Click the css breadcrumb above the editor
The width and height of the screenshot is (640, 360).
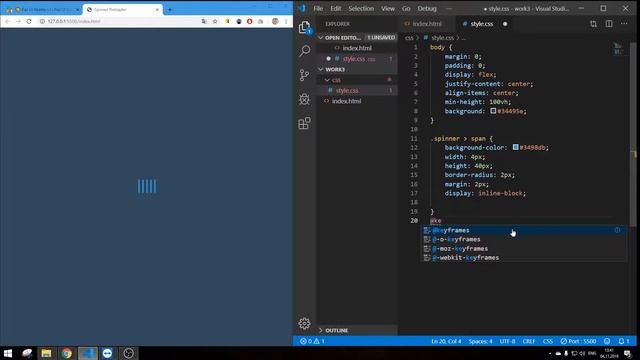(409, 38)
